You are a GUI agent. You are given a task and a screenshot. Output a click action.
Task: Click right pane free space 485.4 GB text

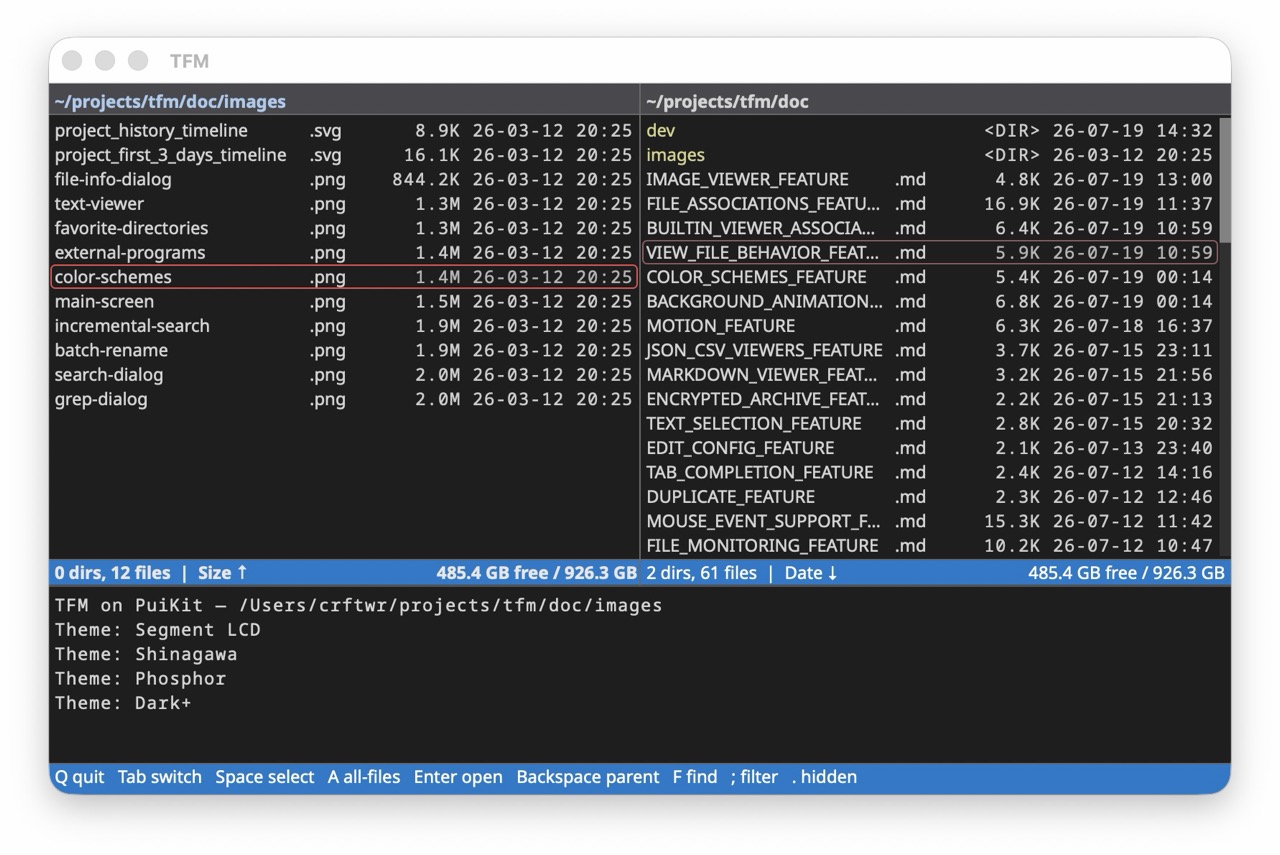coord(1126,573)
